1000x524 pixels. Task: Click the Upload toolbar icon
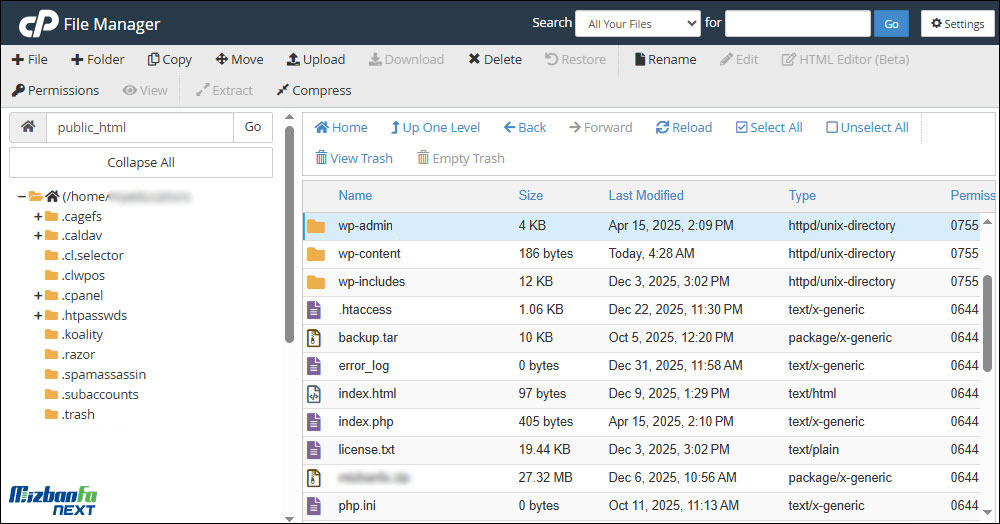pyautogui.click(x=315, y=59)
